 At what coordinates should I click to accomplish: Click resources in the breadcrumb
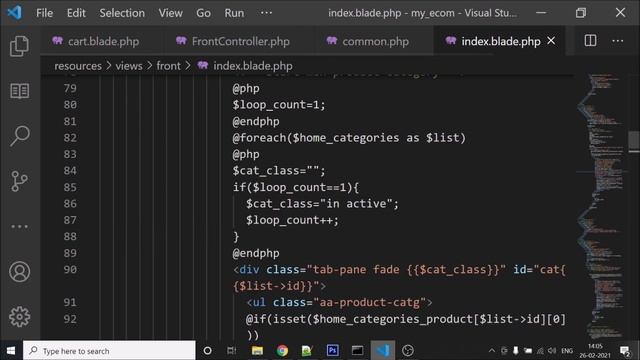[78, 66]
